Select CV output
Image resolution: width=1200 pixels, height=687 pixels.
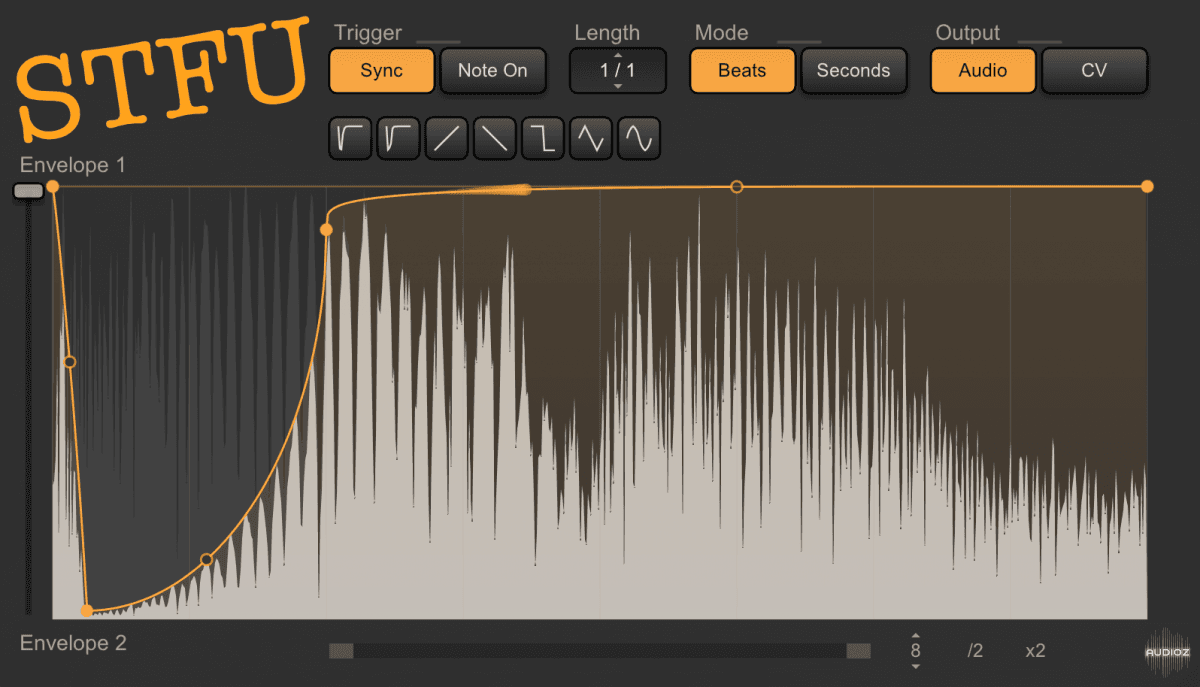1094,71
